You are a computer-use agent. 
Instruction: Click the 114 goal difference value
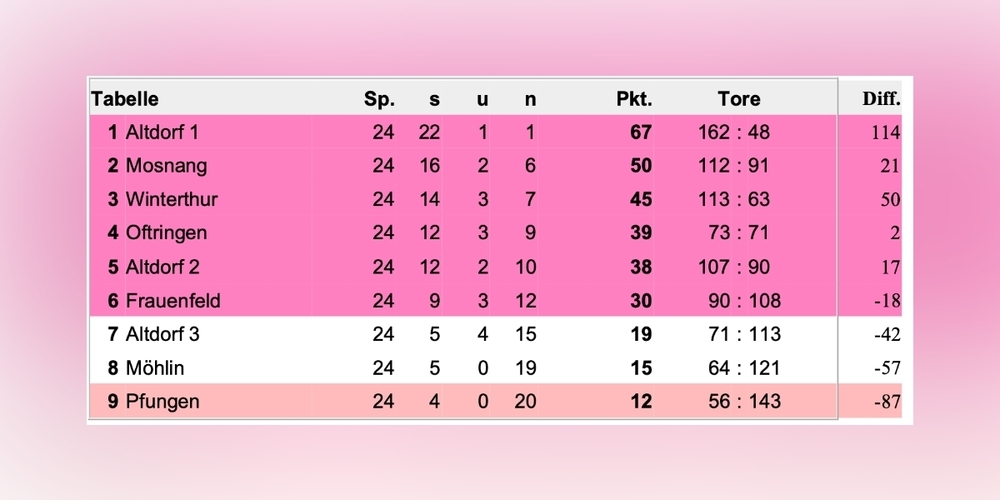(x=886, y=133)
